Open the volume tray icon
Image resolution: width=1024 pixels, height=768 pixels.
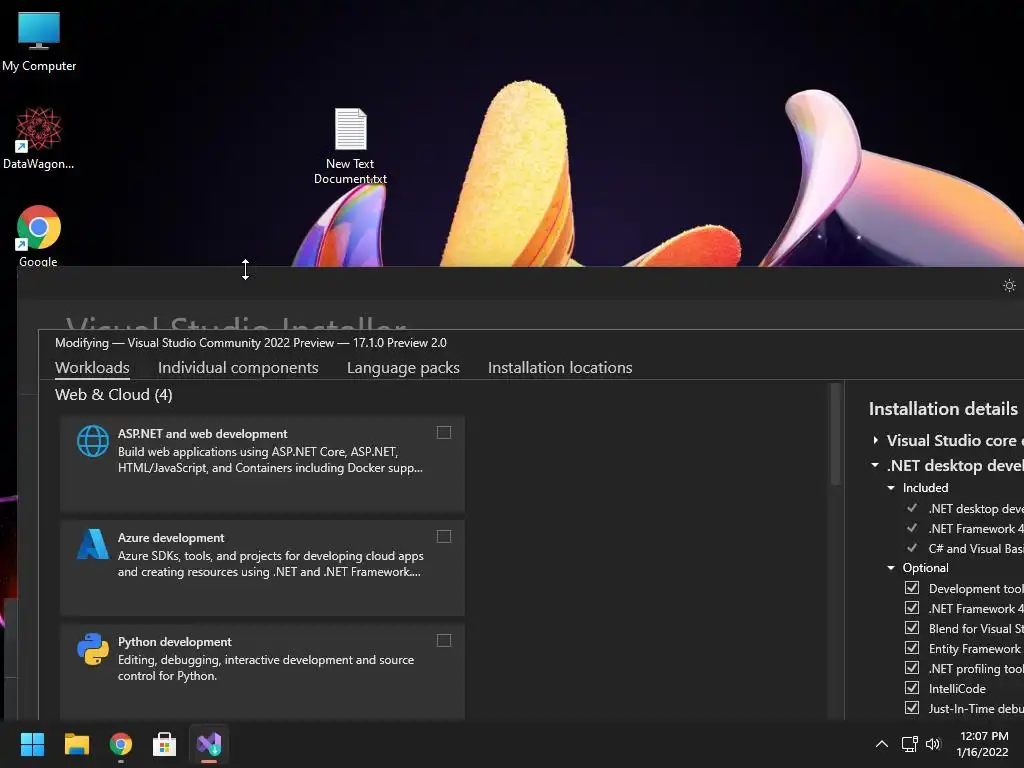[x=933, y=744]
